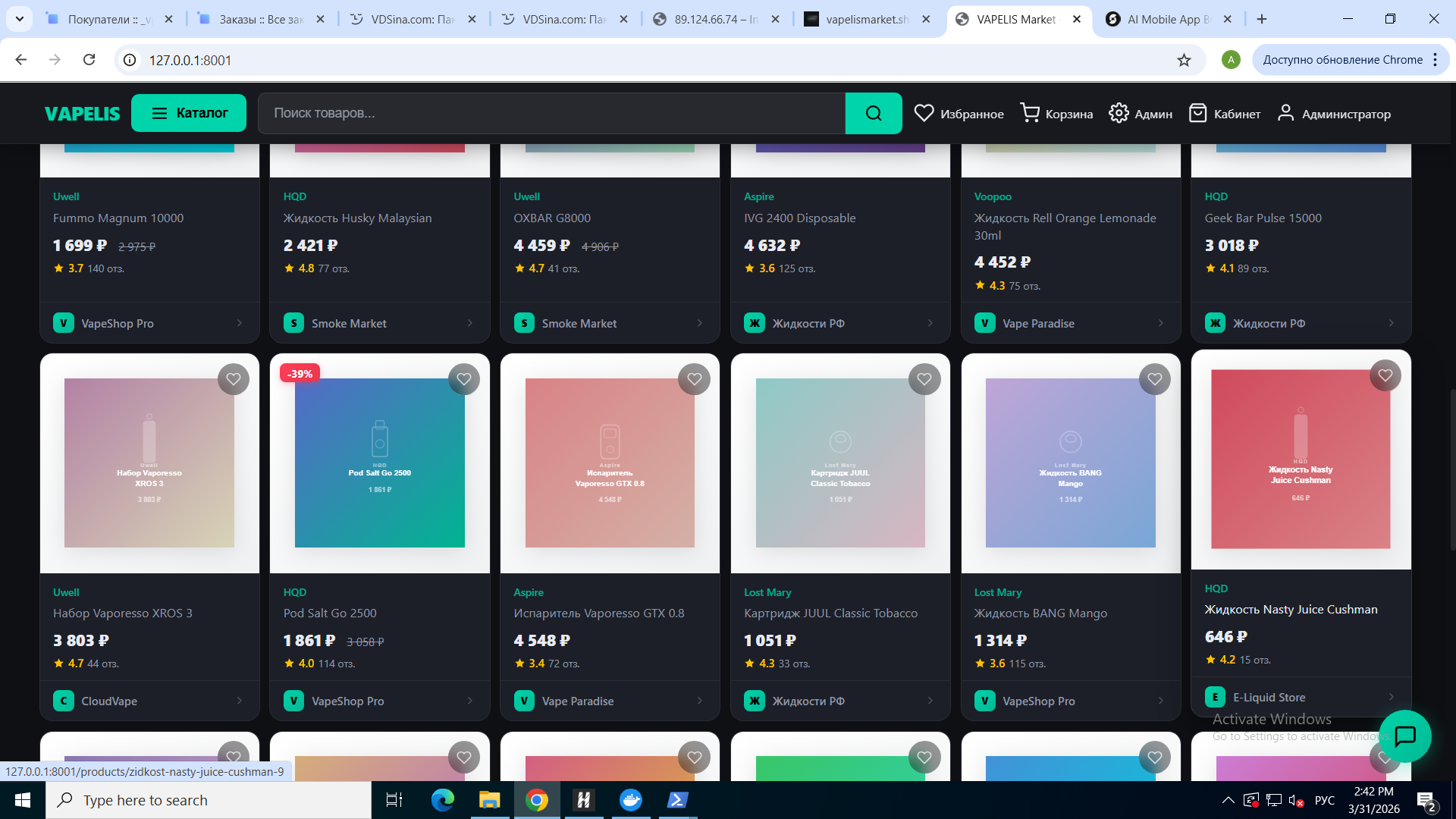Click the Uwell brand above OXBAR G8000
The image size is (1456, 819).
point(526,196)
